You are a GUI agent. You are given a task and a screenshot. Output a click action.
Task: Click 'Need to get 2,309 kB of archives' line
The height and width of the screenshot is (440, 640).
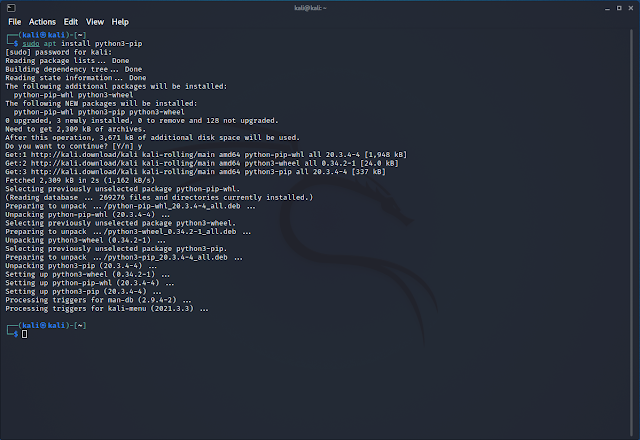click(76, 129)
